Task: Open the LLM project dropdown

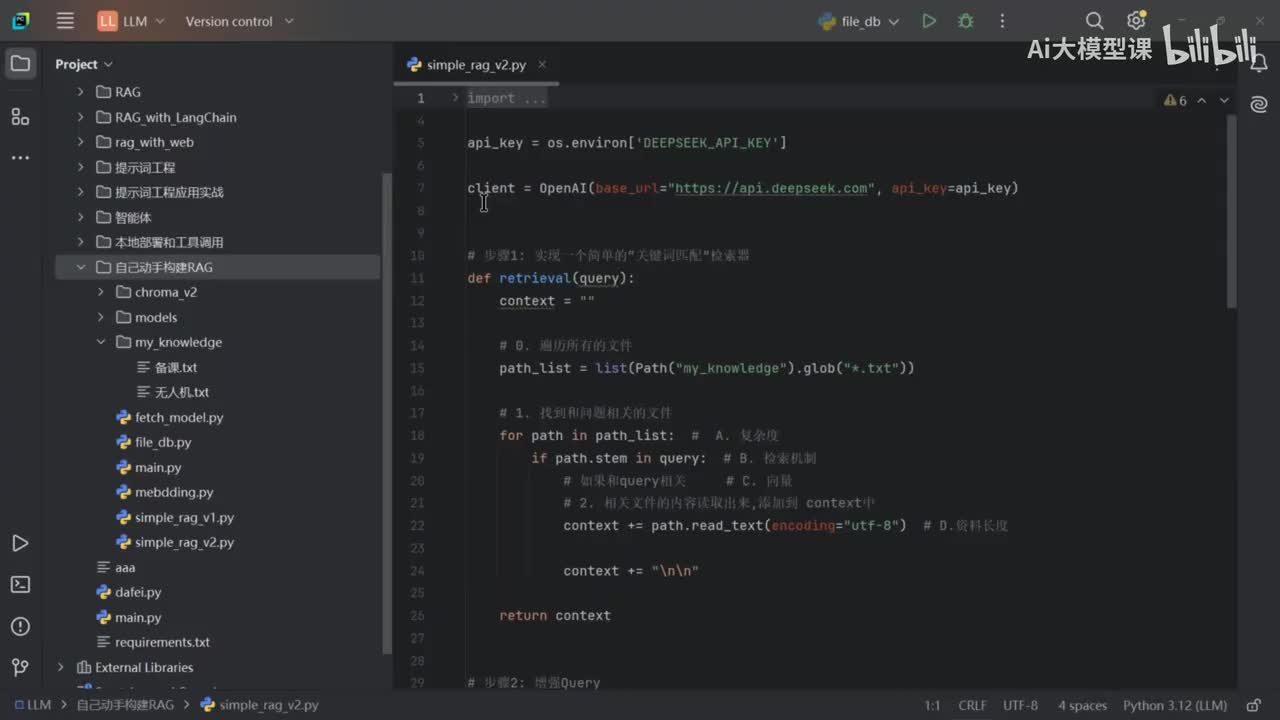Action: [x=129, y=21]
